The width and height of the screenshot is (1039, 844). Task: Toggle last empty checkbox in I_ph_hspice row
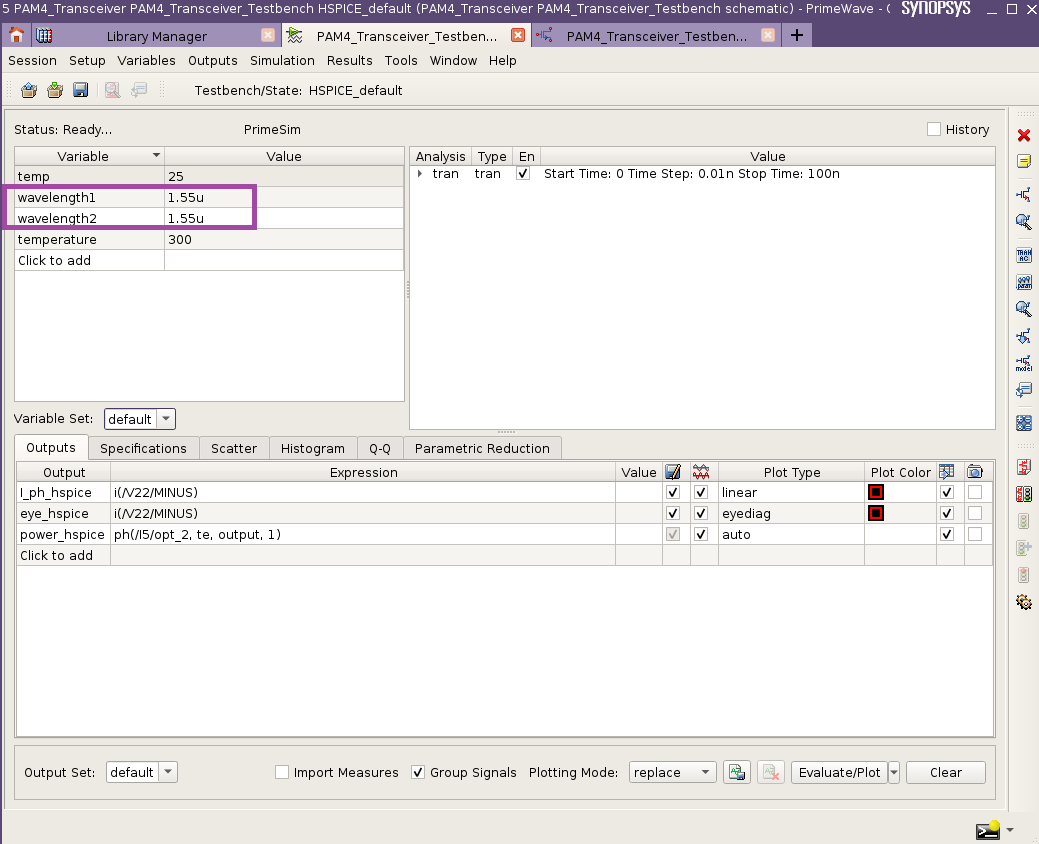[x=975, y=492]
